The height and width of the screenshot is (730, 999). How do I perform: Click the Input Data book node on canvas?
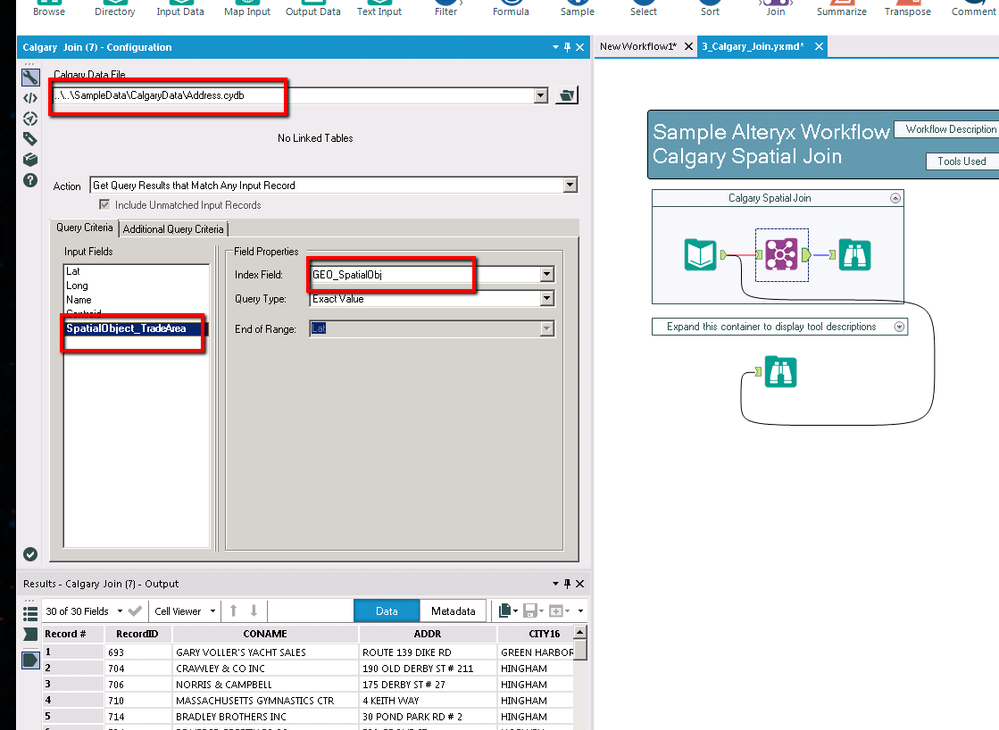coord(700,255)
